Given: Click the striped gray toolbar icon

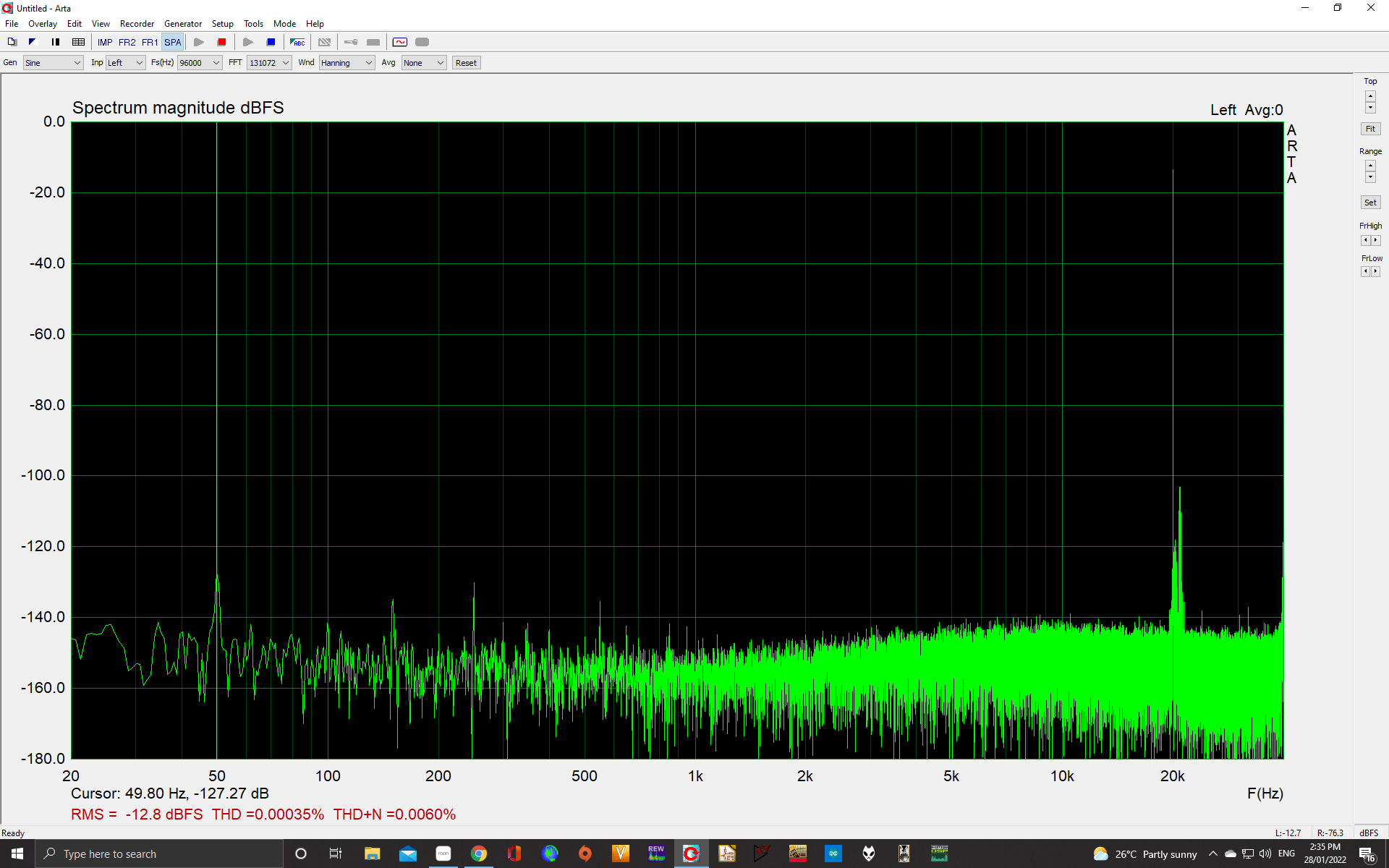Looking at the screenshot, I should coord(325,42).
